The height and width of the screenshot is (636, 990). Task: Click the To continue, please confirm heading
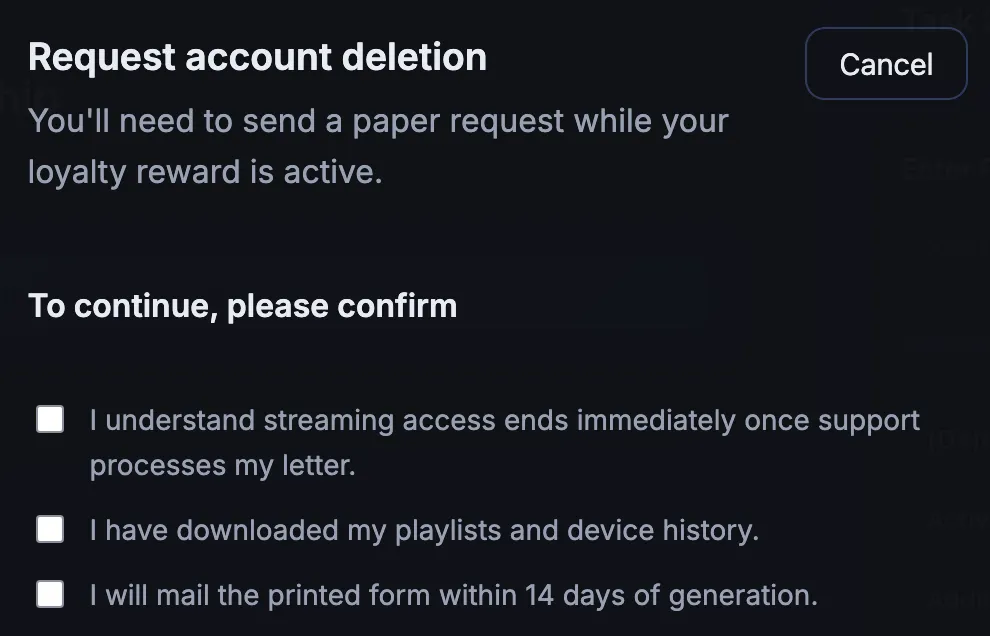point(242,305)
